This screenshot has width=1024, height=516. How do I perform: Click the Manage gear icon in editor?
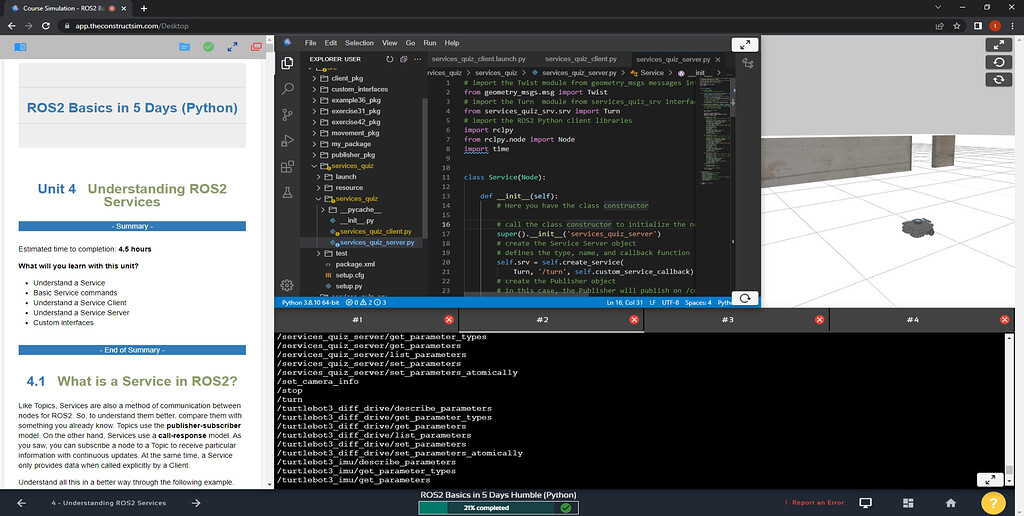point(287,285)
